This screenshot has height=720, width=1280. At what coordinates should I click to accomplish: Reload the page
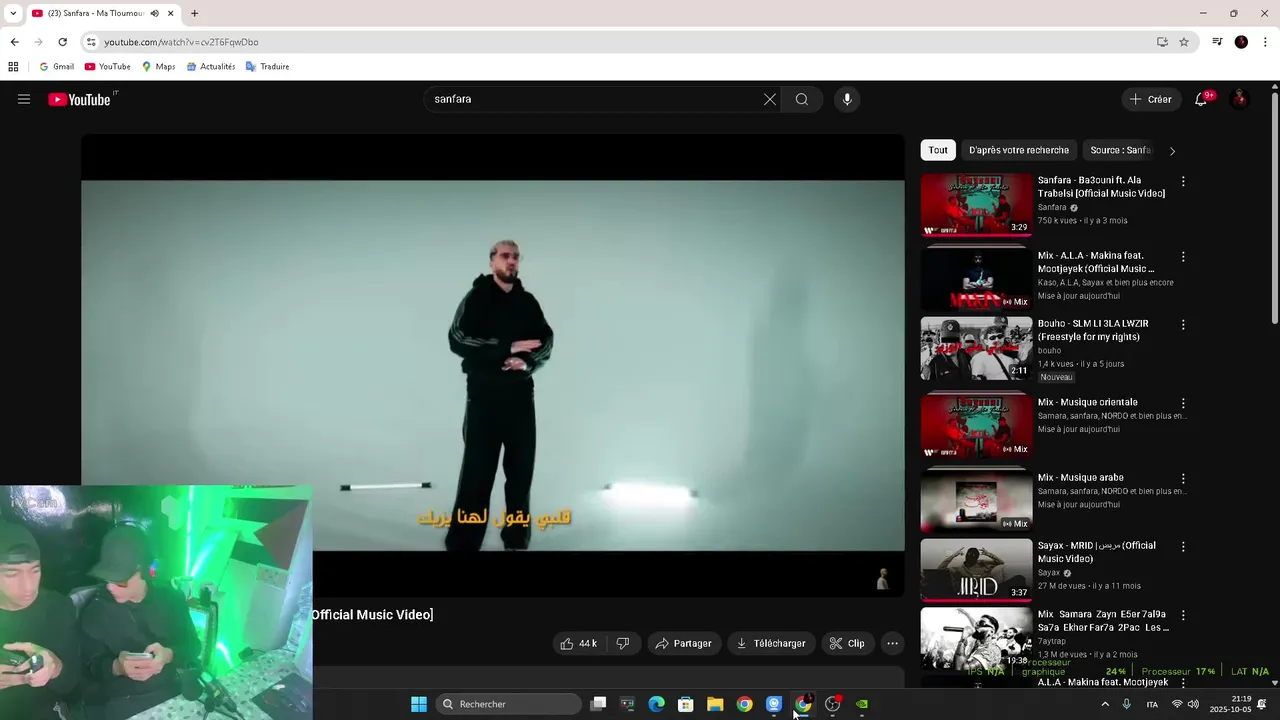62,42
